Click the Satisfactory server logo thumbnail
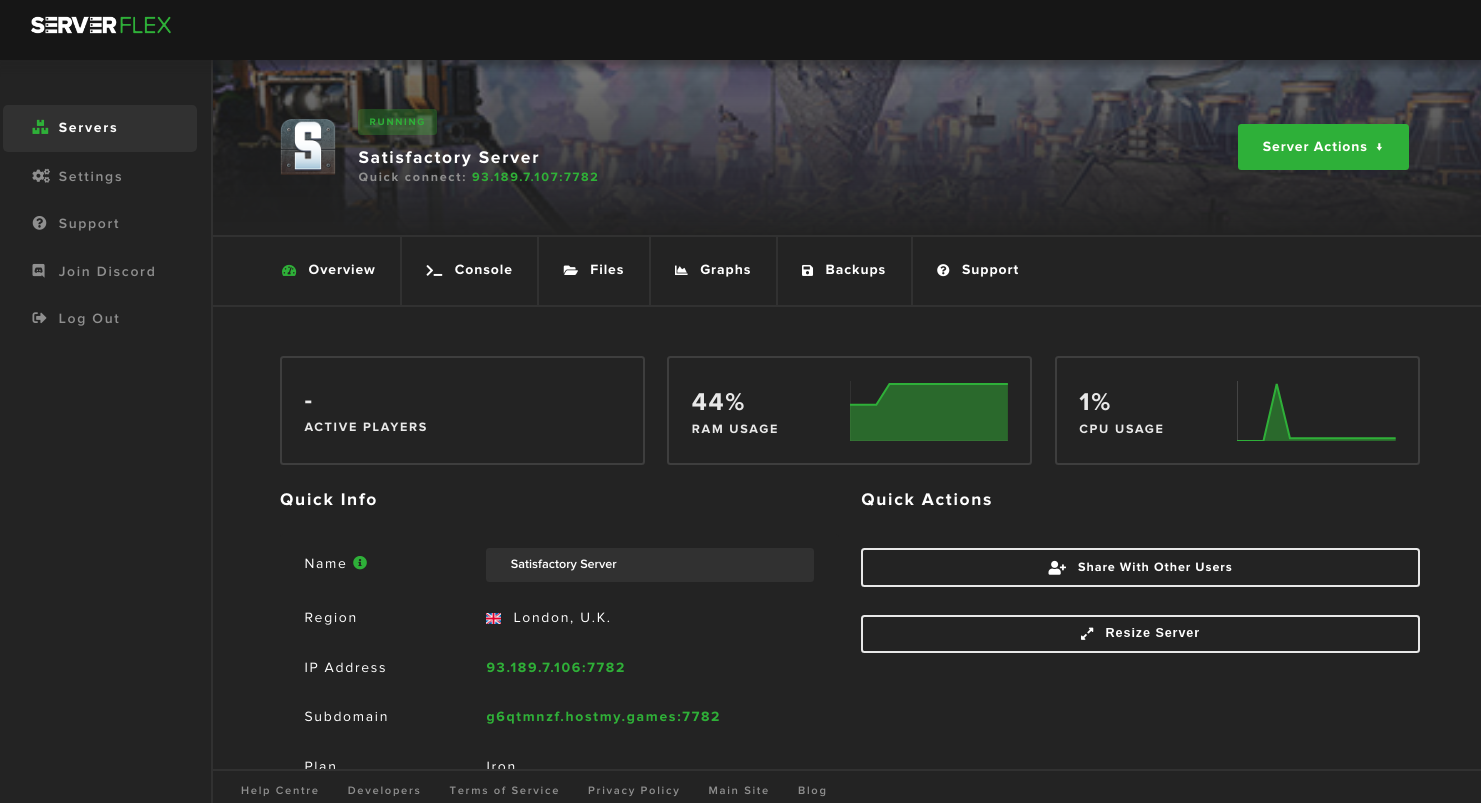Image resolution: width=1481 pixels, height=803 pixels. coord(308,147)
